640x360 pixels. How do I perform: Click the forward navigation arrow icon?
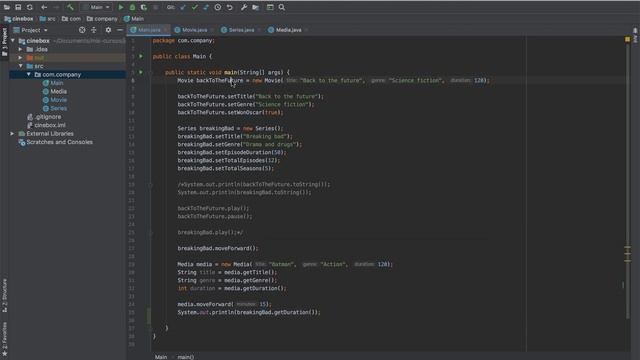56,7
